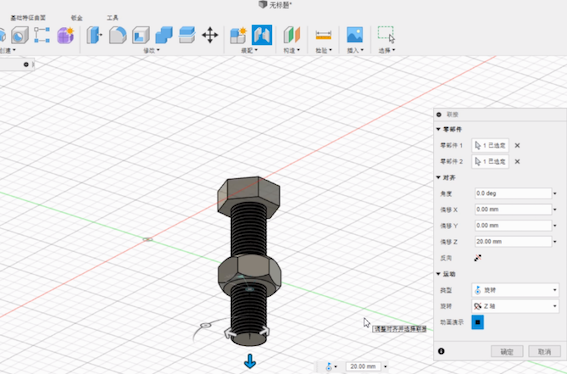The height and width of the screenshot is (374, 567).
Task: Switch to the Tools tab
Action: [x=112, y=18]
